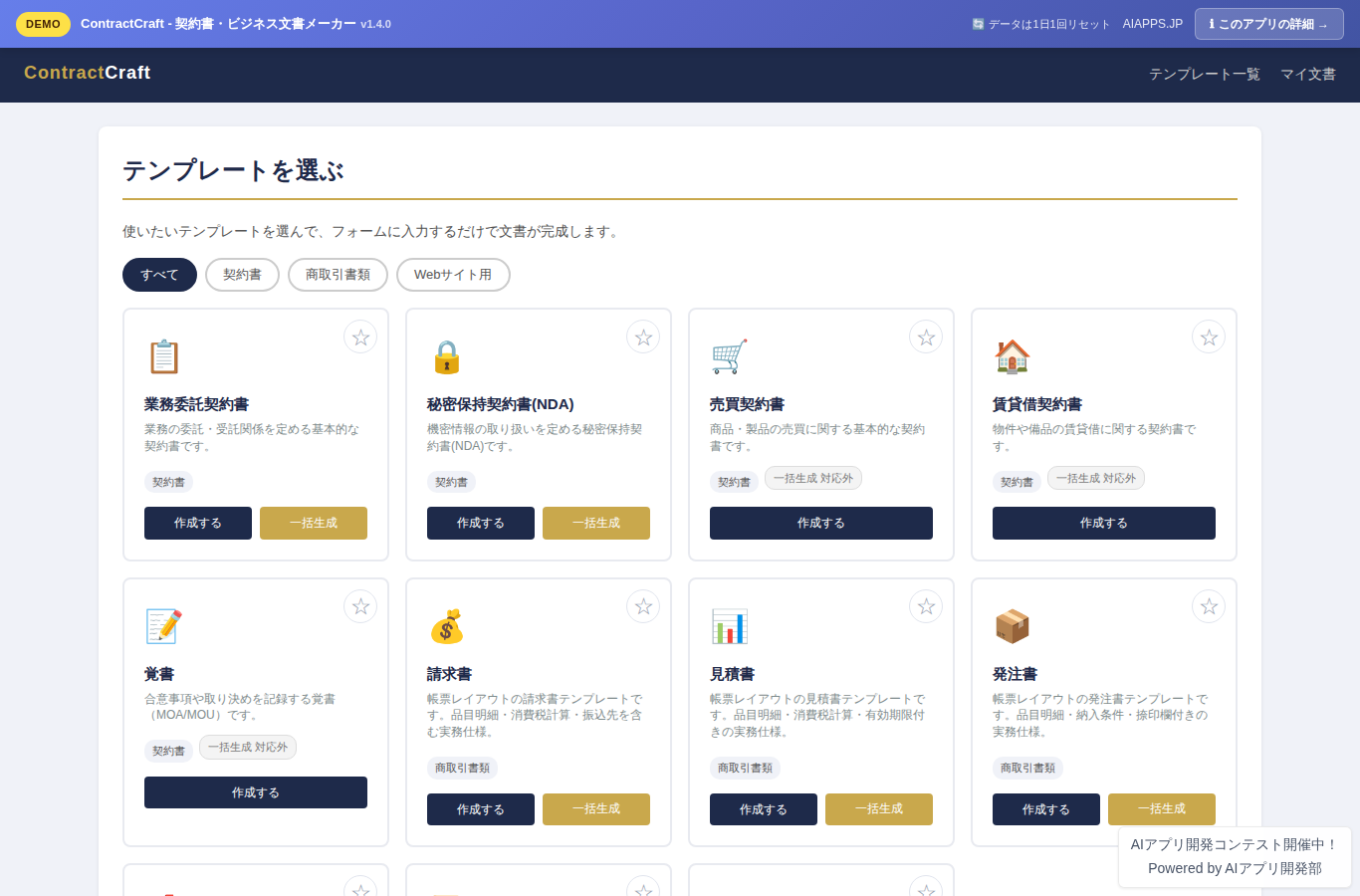Select the 契約書 filter tab

point(242,275)
